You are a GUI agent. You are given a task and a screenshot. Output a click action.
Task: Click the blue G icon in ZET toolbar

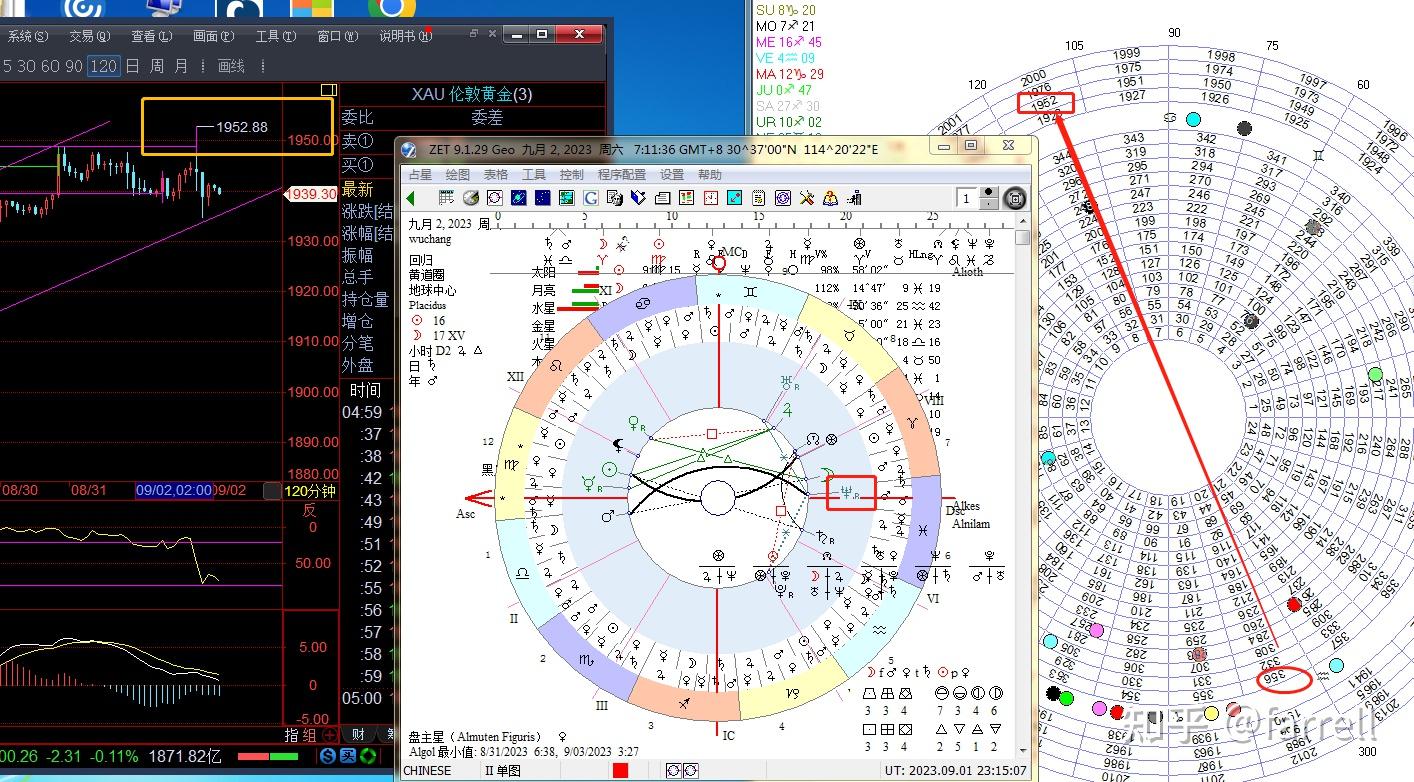pos(590,198)
